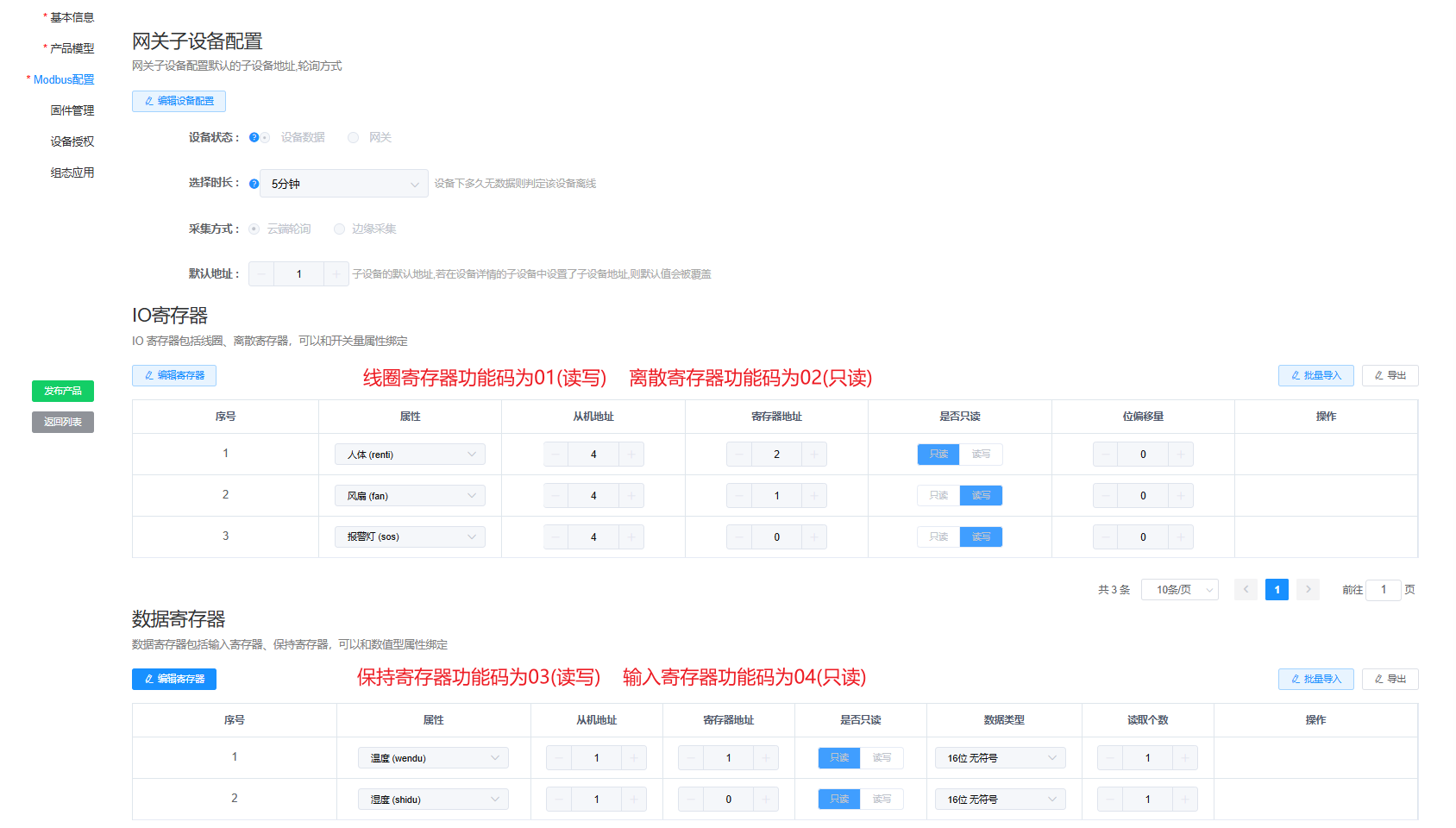
Task: Select the 边缘采集 radio option
Action: pos(340,229)
